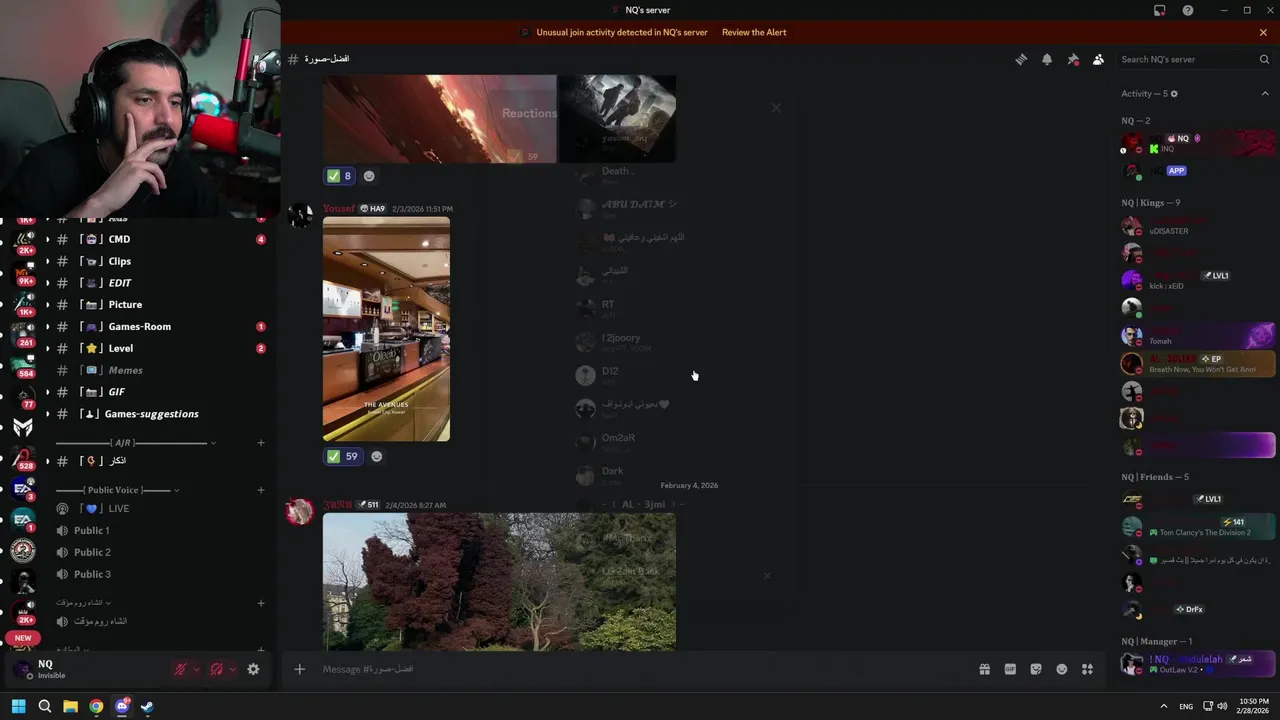Open audio output options dropdown arrow
Image resolution: width=1280 pixels, height=720 pixels.
(x=232, y=670)
